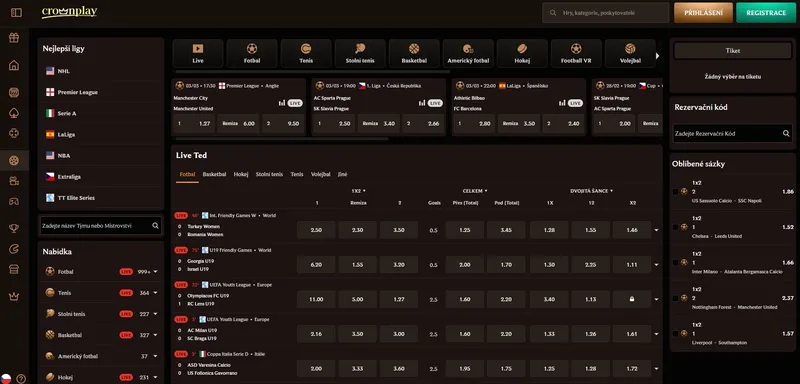The height and width of the screenshot is (384, 800).
Task: Open the CELKEM market dropdown
Action: pyautogui.click(x=474, y=191)
